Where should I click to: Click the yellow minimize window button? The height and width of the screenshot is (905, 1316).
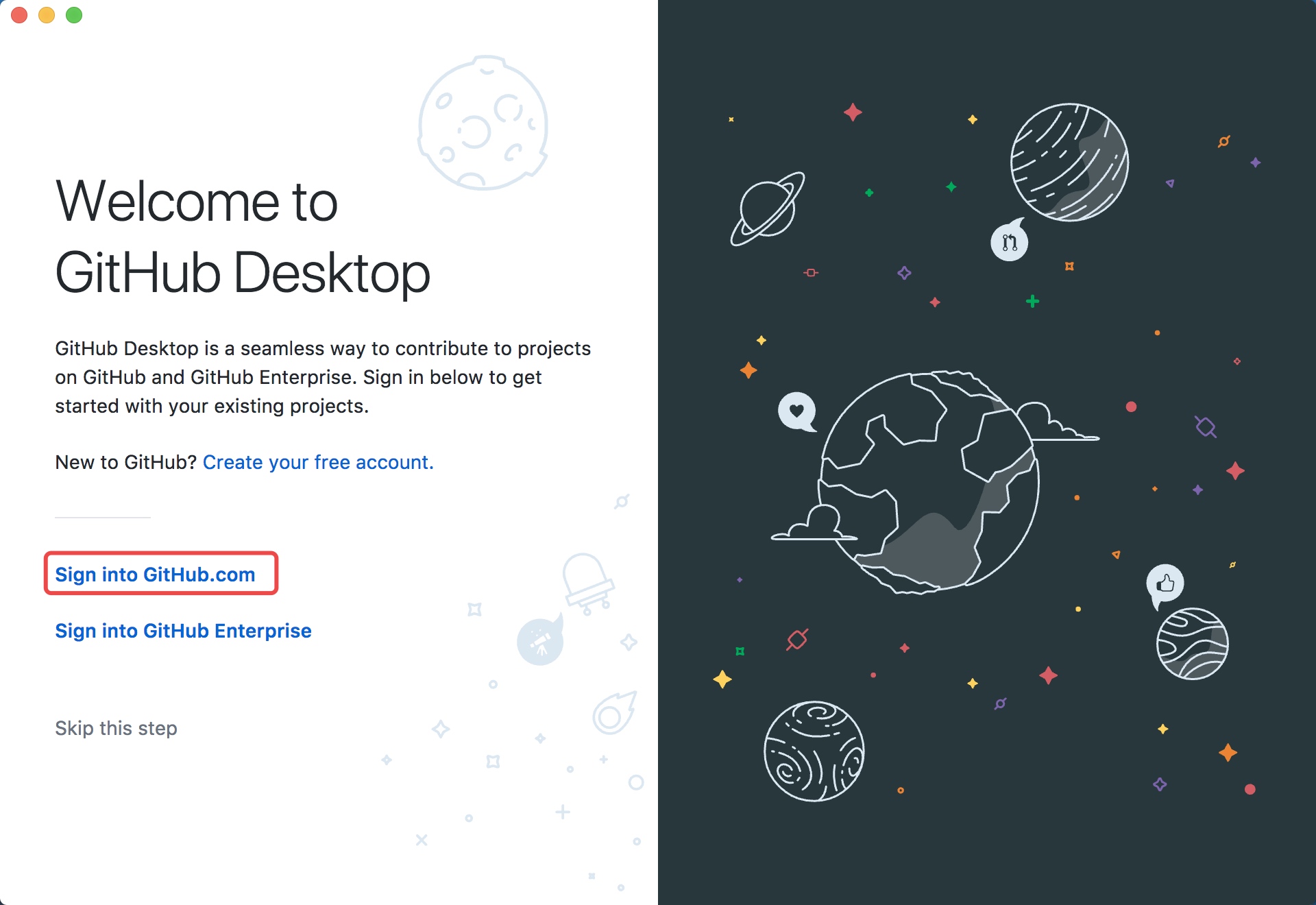pyautogui.click(x=47, y=15)
